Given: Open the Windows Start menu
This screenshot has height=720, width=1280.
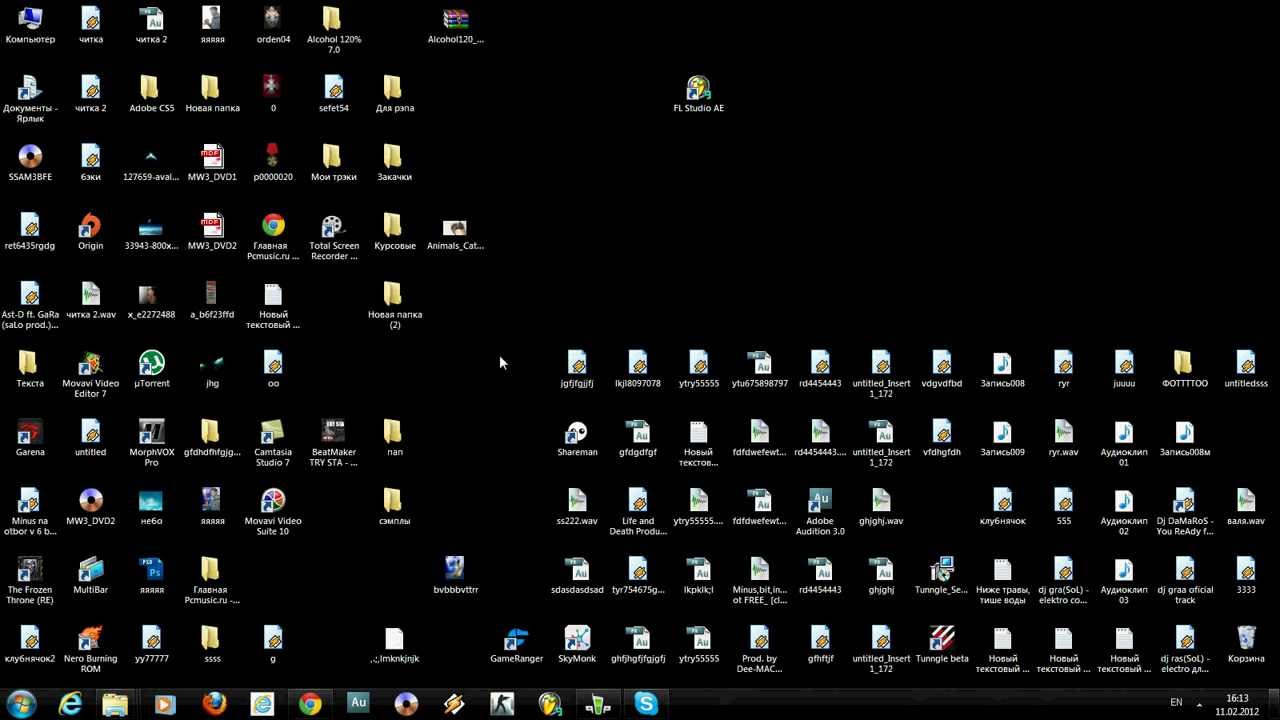Looking at the screenshot, I should [21, 704].
